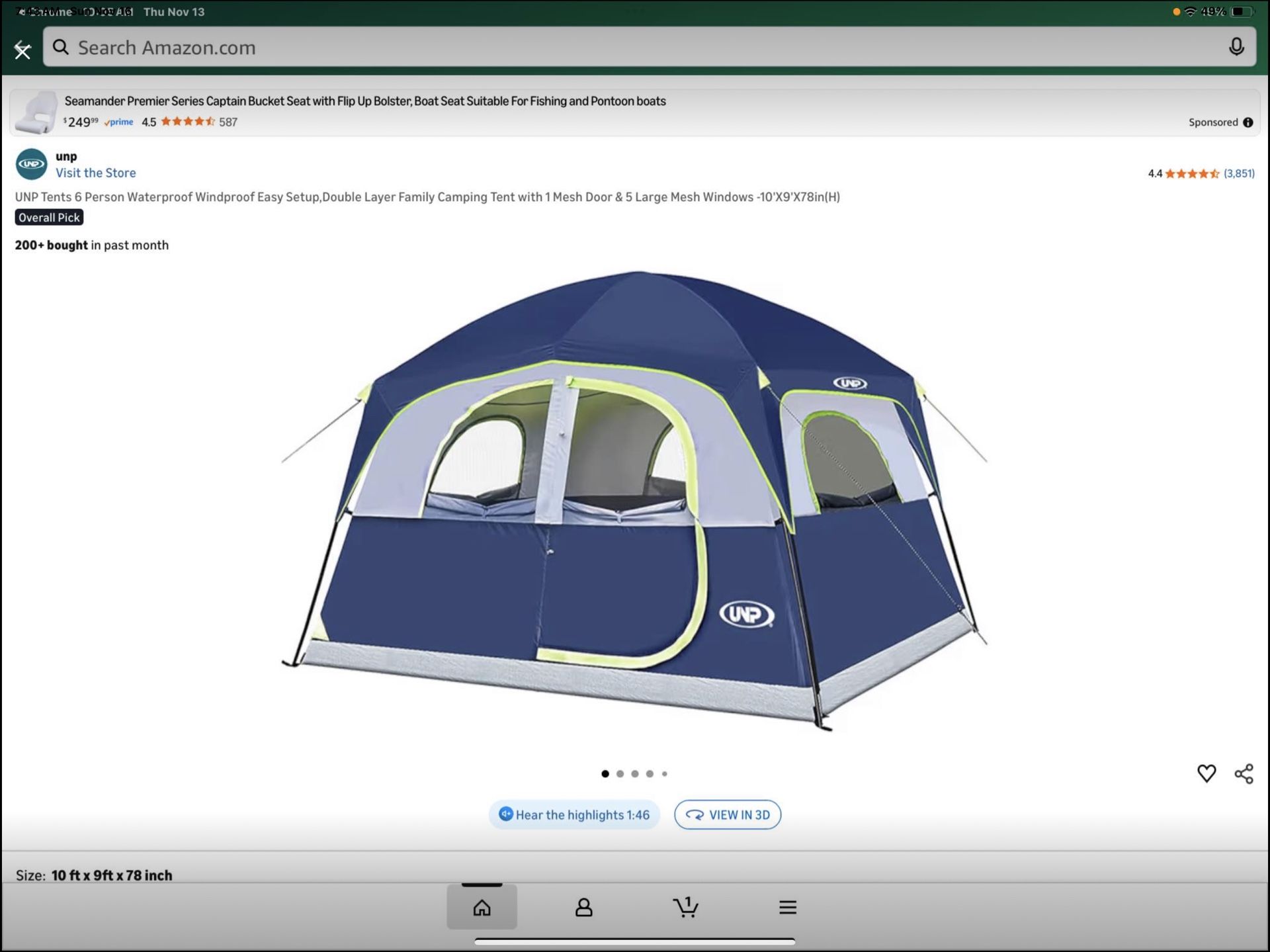Screen dimensions: 1270x952
Task: Open the cart from the bottom bar
Action: point(687,907)
